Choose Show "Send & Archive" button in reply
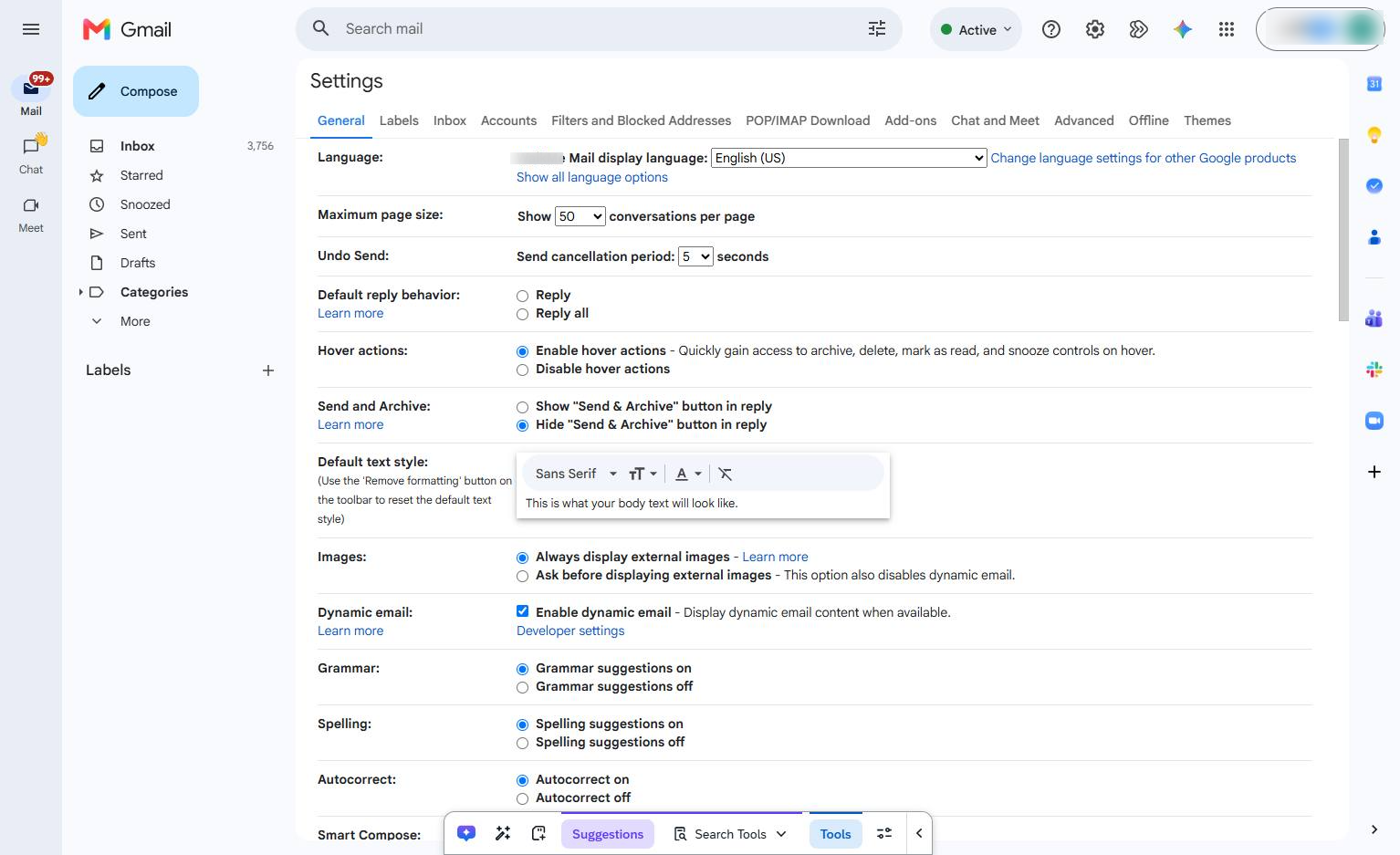 [522, 407]
